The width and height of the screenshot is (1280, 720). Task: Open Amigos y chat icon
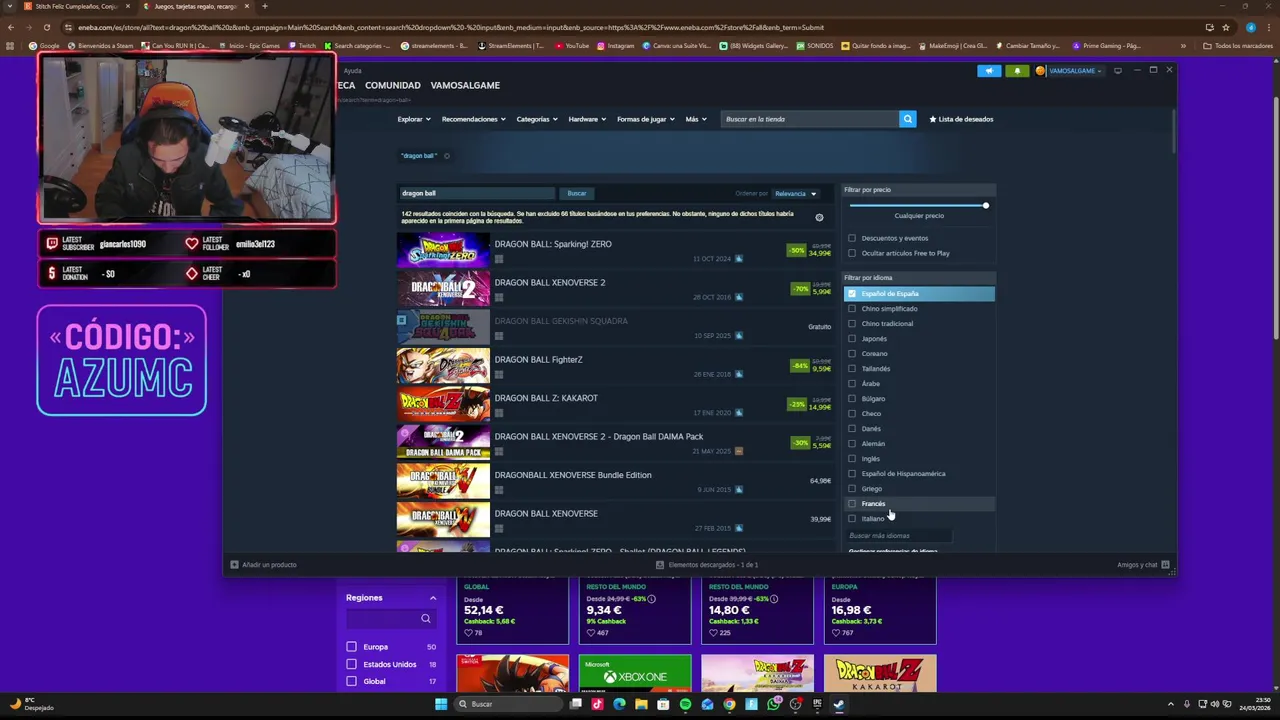tap(1165, 565)
